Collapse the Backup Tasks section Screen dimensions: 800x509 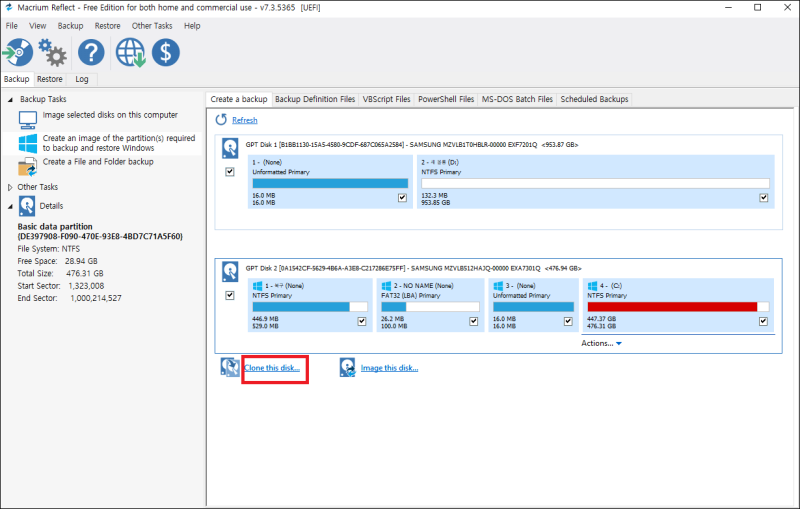point(10,99)
